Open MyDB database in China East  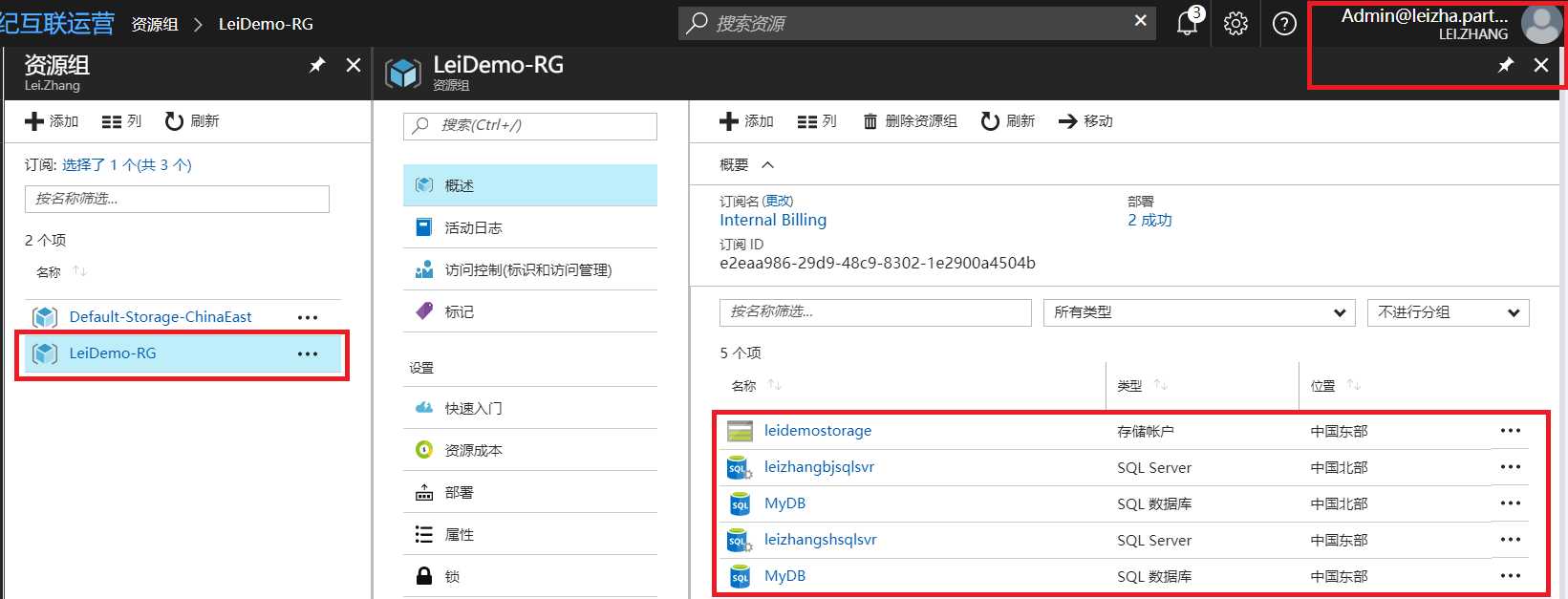tap(784, 576)
